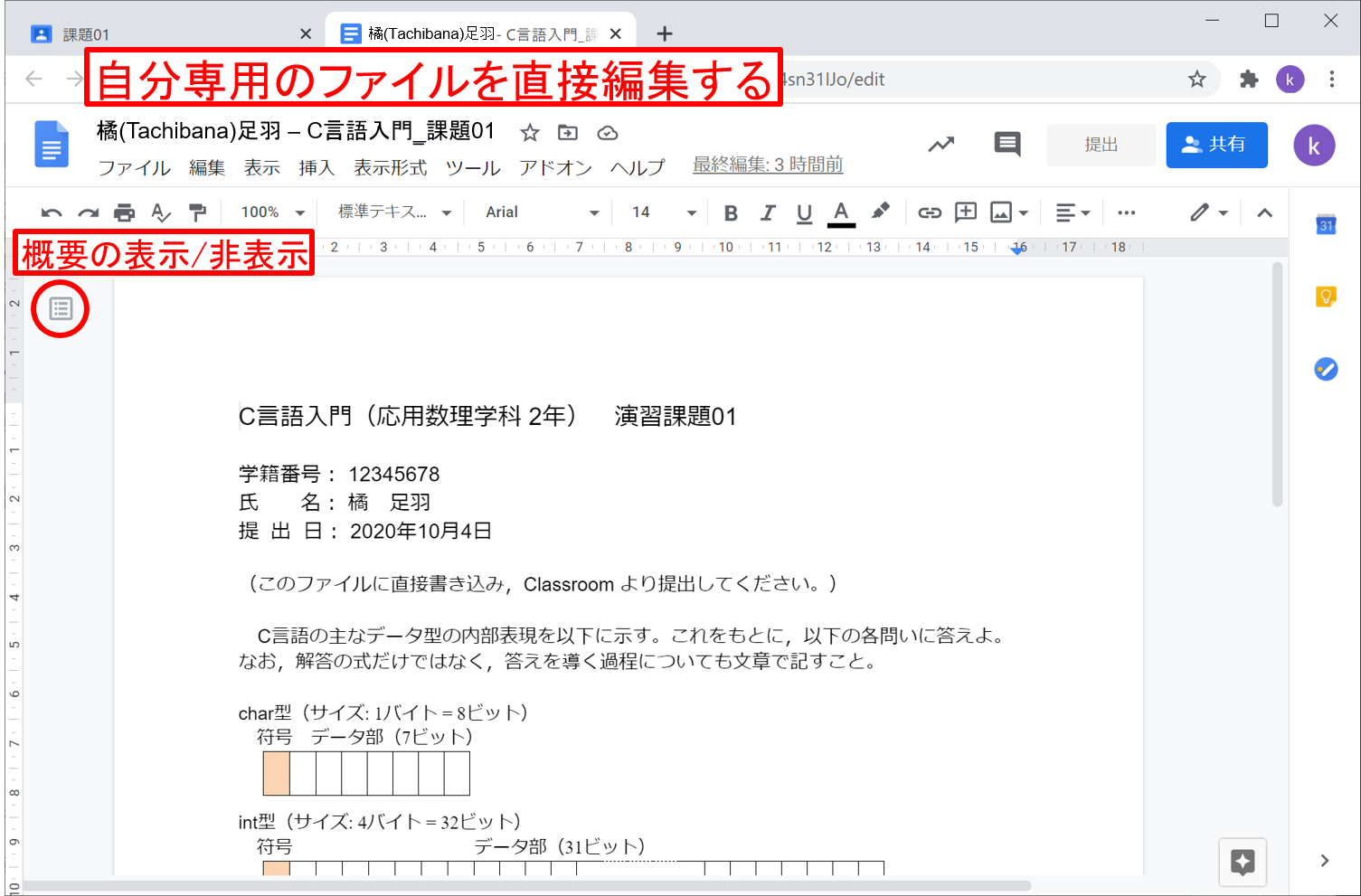Open the Google Docs home icon
This screenshot has width=1361, height=896.
(52, 145)
